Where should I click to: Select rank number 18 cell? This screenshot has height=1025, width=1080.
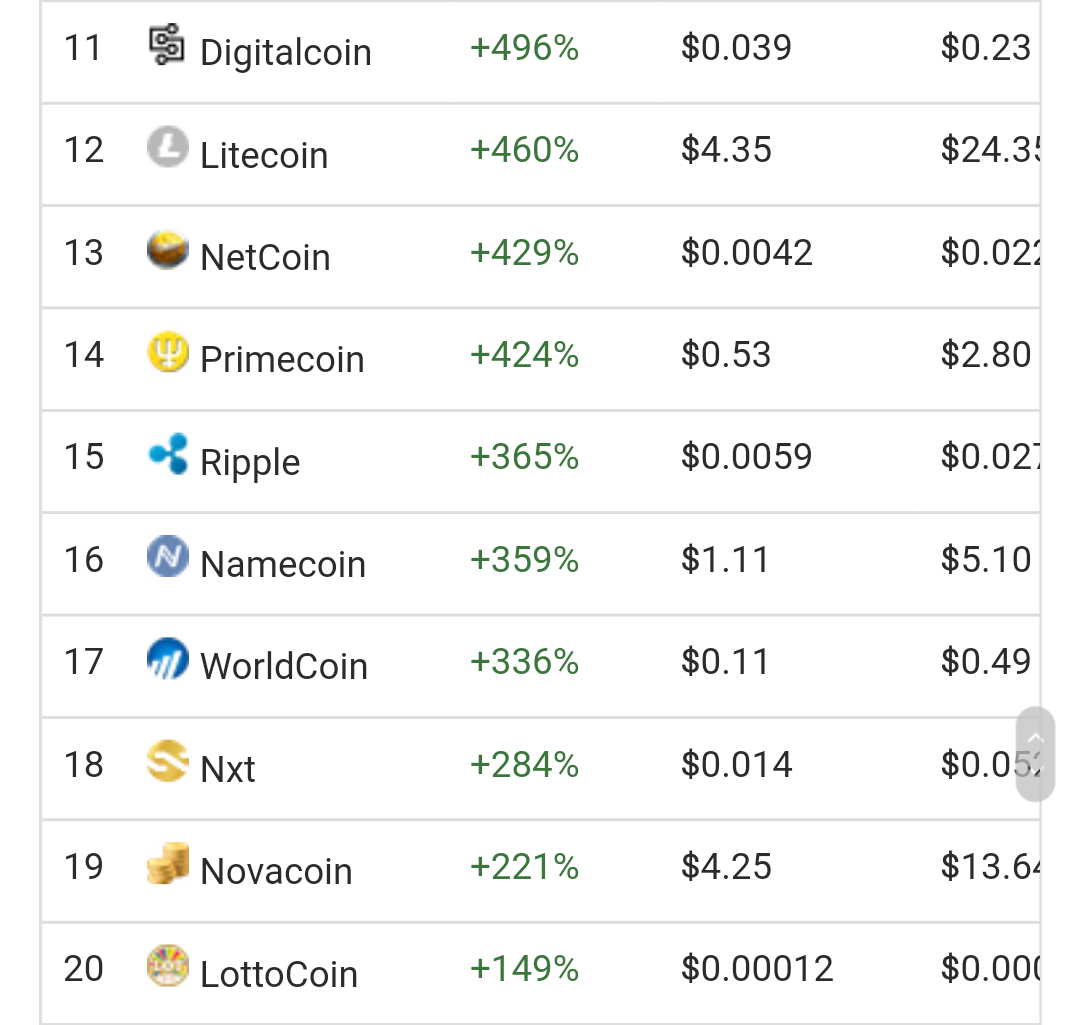tap(84, 765)
